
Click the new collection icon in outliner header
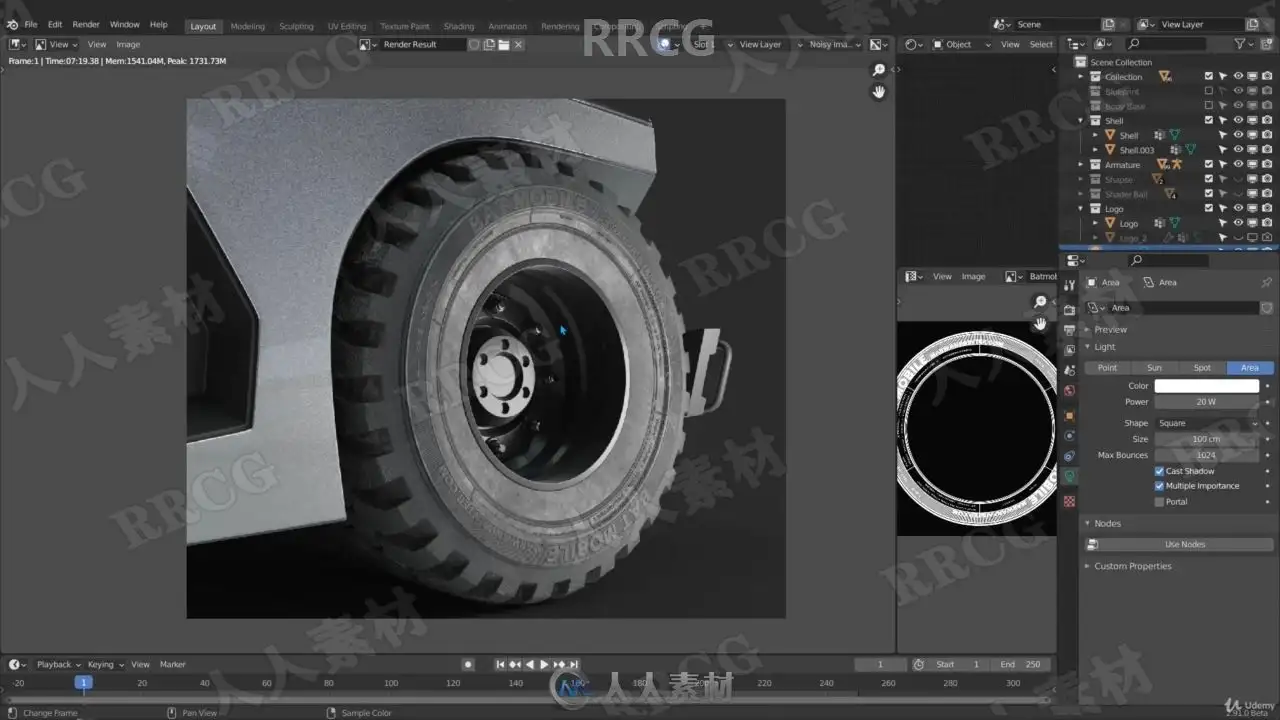click(1266, 44)
